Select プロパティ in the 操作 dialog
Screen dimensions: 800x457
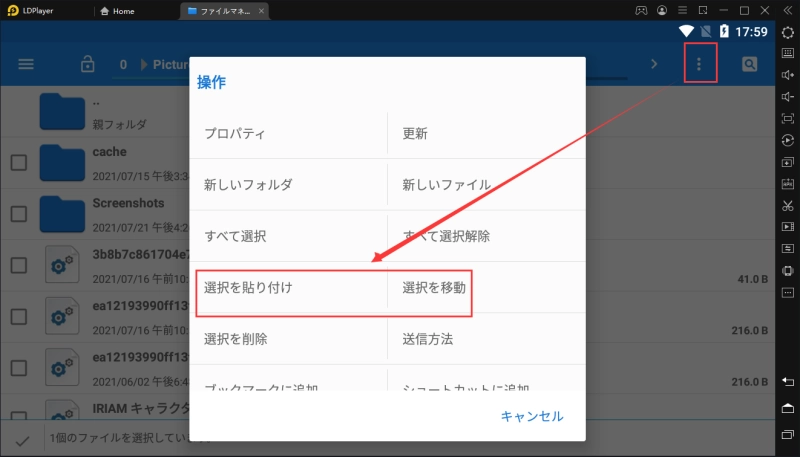(288, 134)
